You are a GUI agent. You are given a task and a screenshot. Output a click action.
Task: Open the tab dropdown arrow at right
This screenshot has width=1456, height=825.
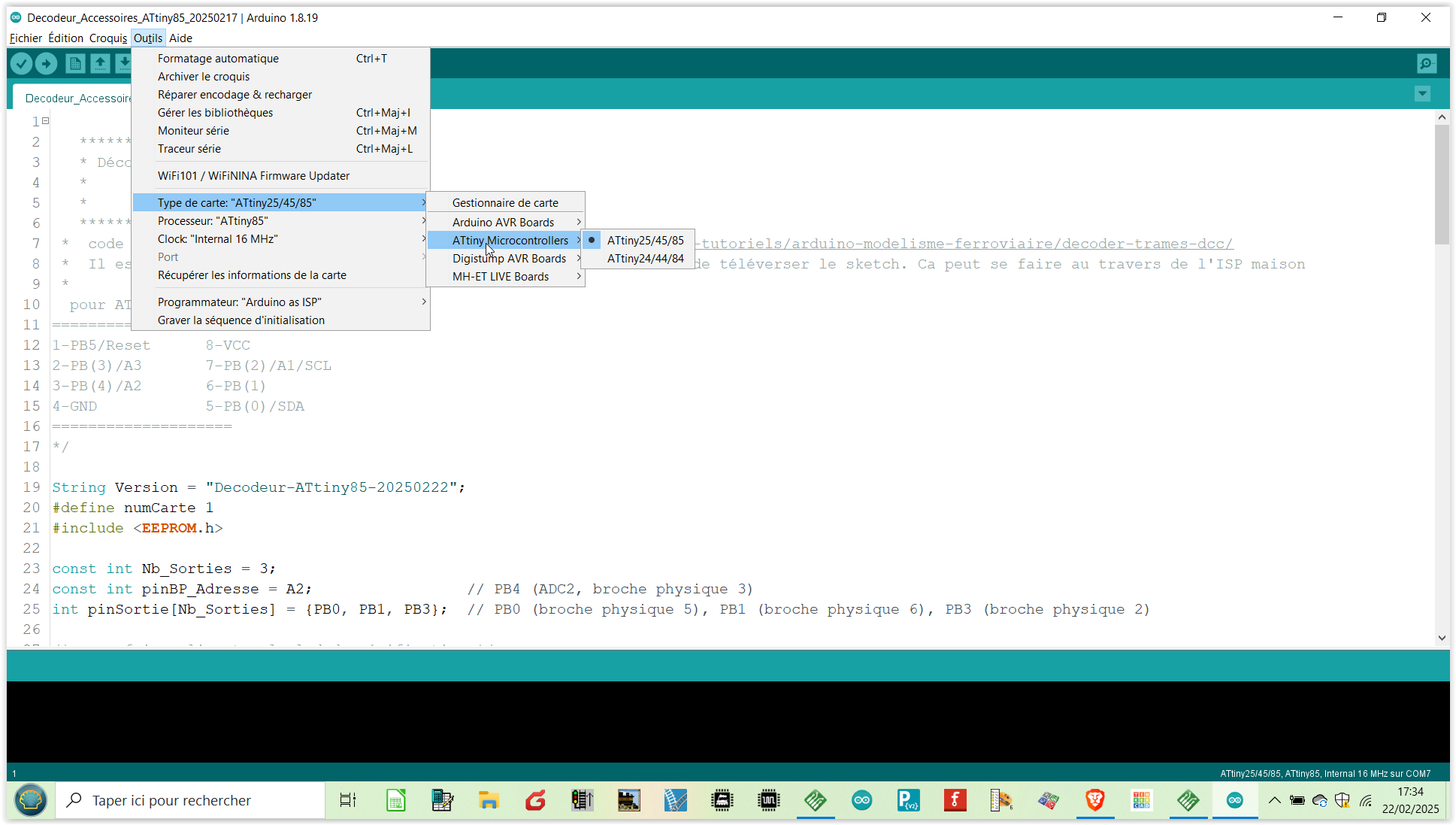coord(1422,94)
